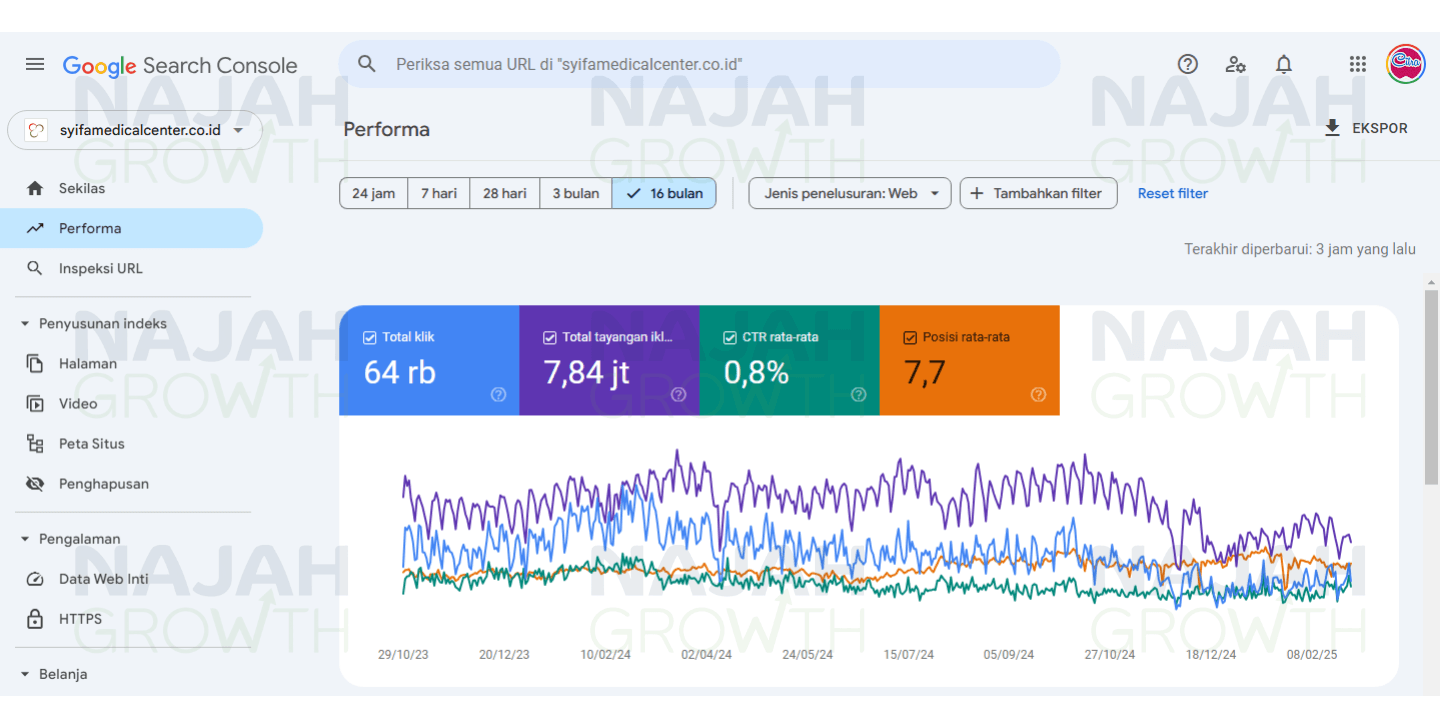Click the Halaman pages icon
The width and height of the screenshot is (1440, 728).
coord(35,363)
